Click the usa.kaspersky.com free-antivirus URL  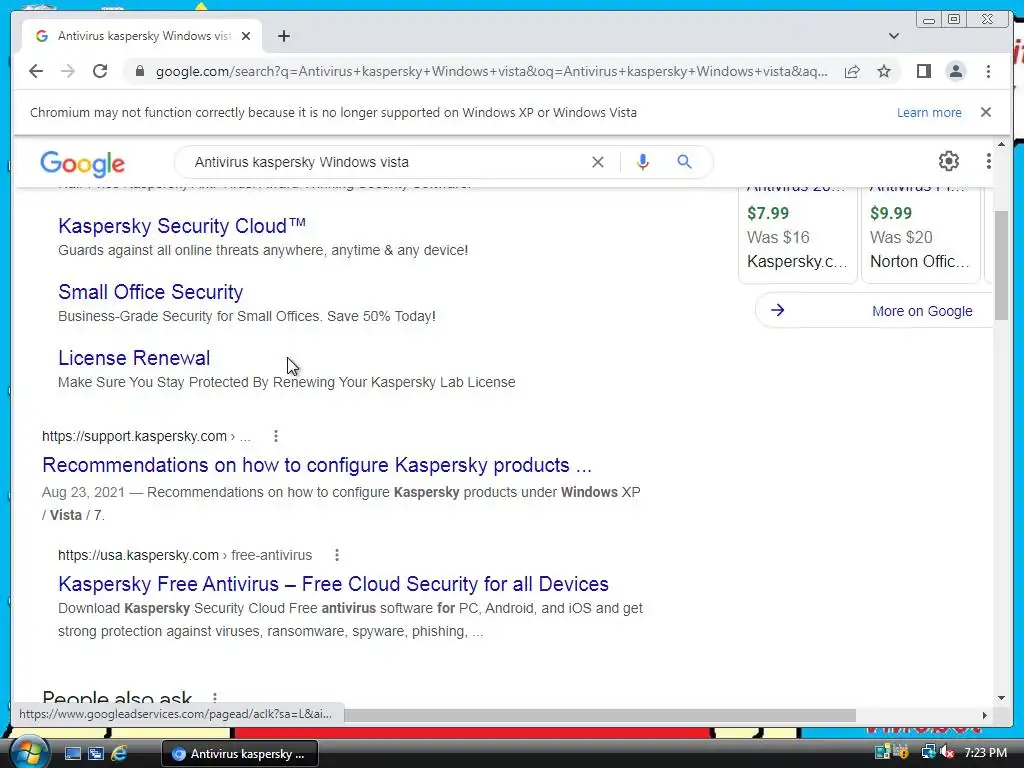185,555
